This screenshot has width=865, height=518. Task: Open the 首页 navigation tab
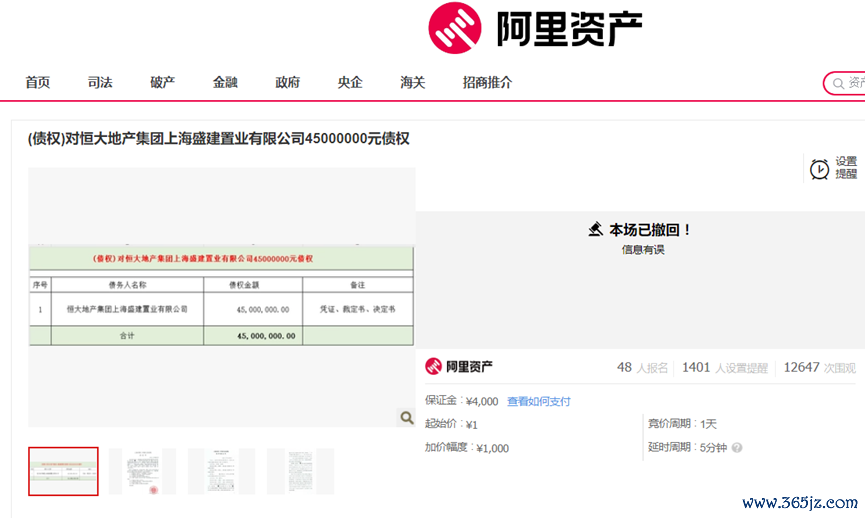pyautogui.click(x=38, y=83)
